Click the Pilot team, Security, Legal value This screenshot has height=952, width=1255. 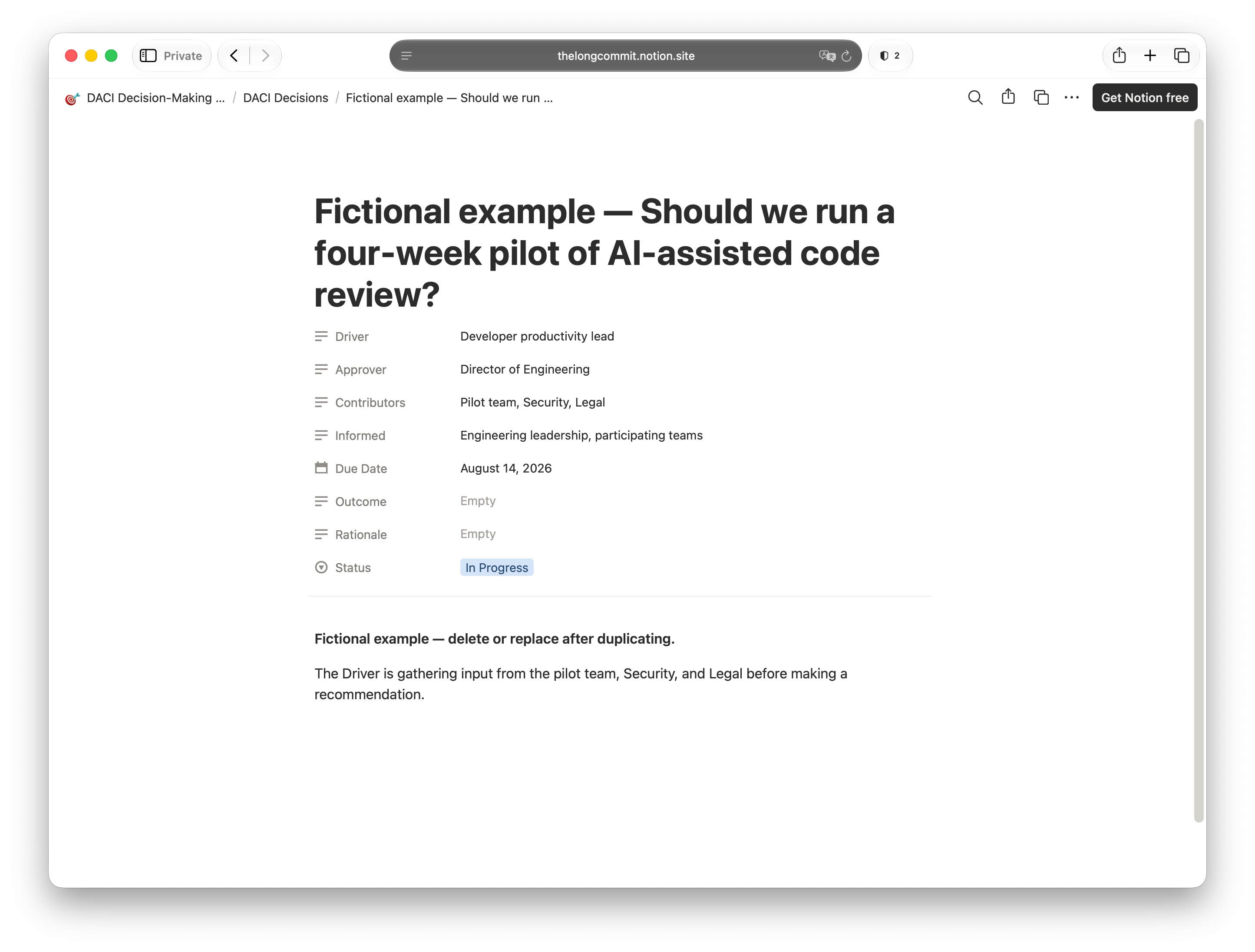click(x=532, y=402)
